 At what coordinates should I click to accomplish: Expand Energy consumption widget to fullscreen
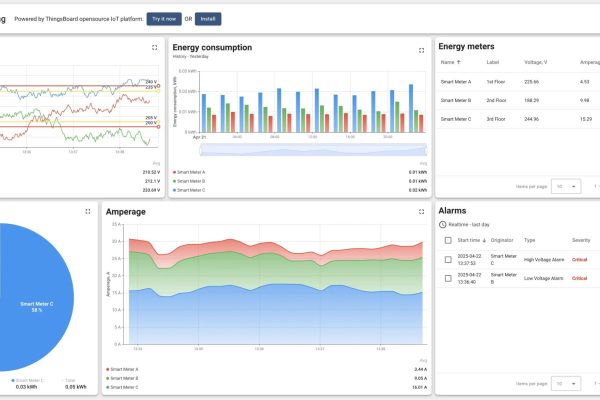421,50
